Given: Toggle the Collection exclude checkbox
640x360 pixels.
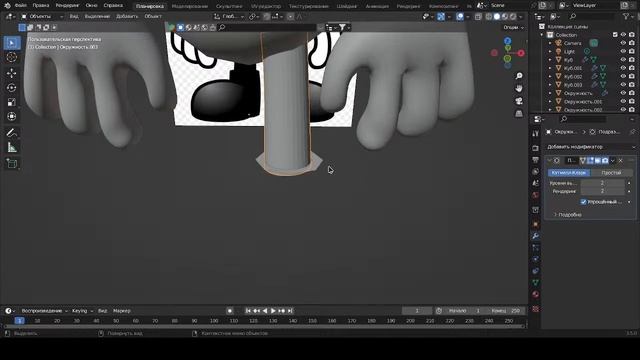Looking at the screenshot, I should click(x=615, y=35).
